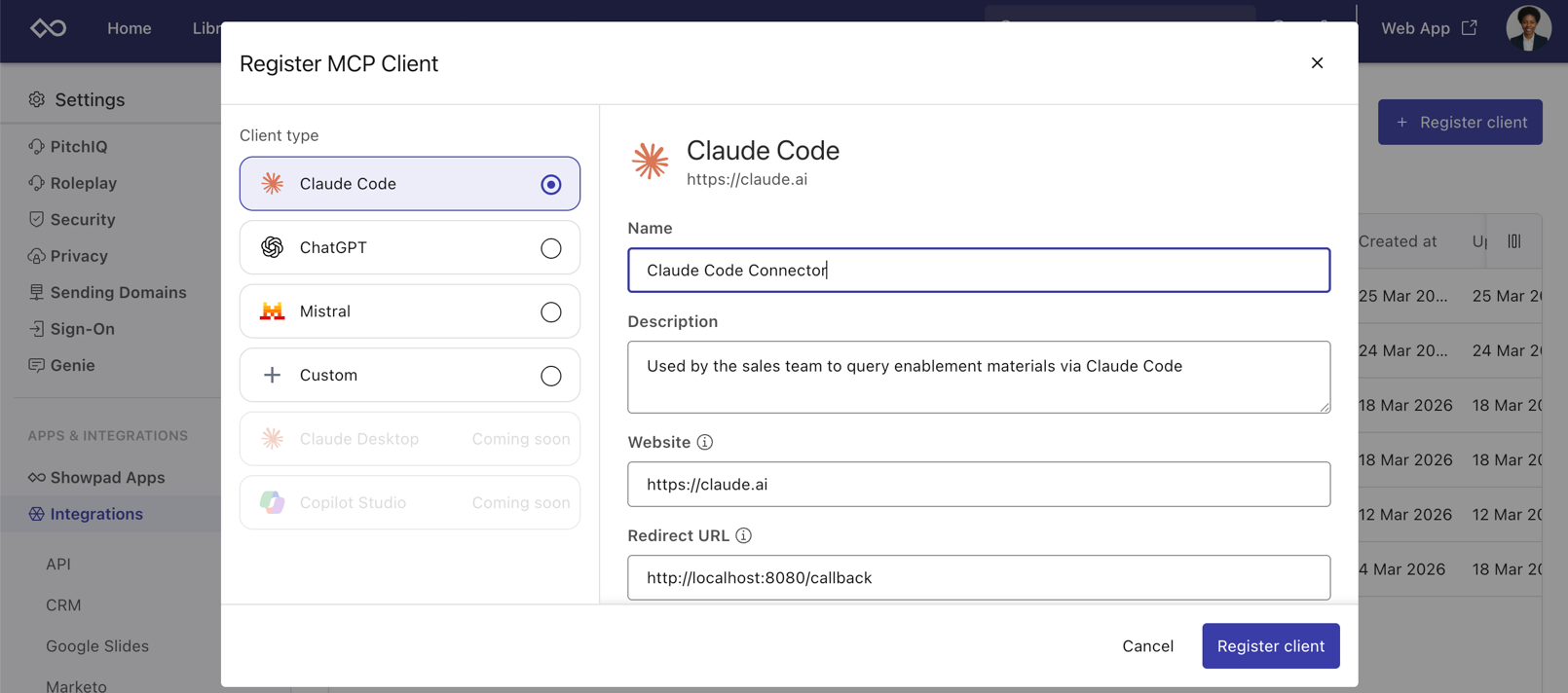Select Claude Code radio button
The image size is (1568, 693).
click(x=551, y=184)
